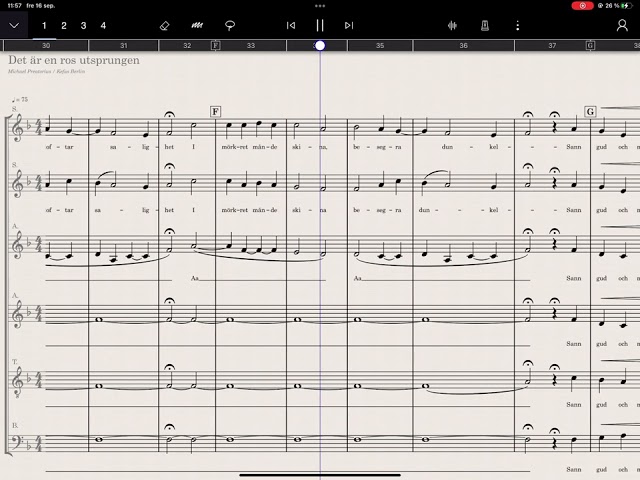Image resolution: width=640 pixels, height=480 pixels.
Task: Jump to measure 32 in timeline
Action: (187, 45)
